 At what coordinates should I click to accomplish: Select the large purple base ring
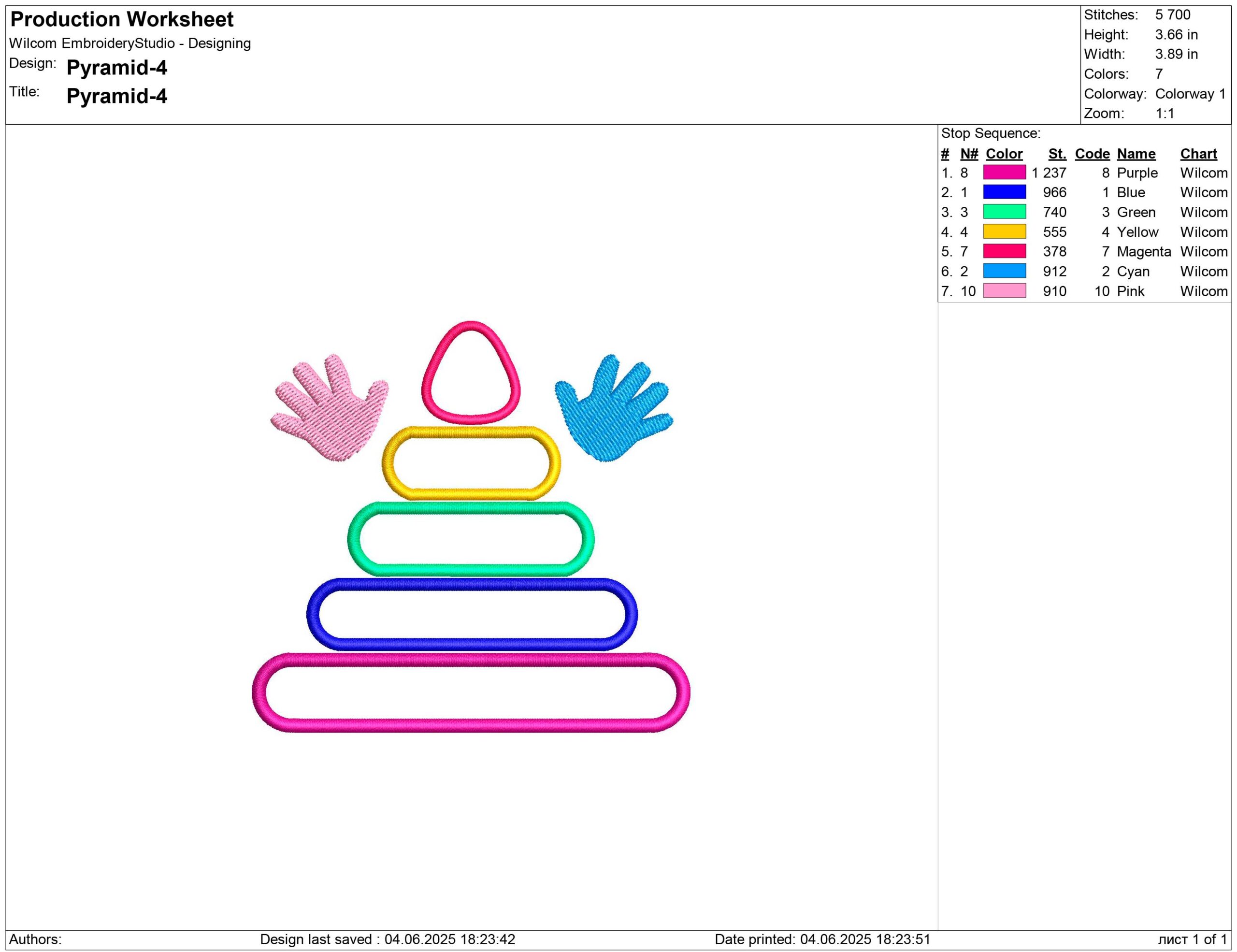click(x=471, y=660)
